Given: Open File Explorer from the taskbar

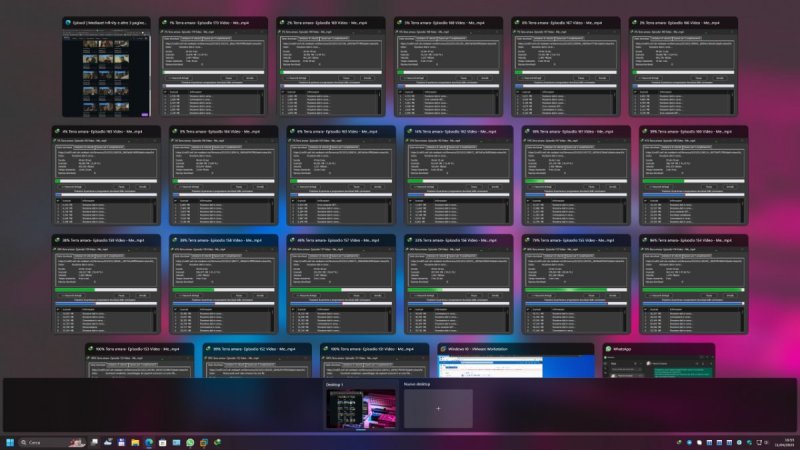Looking at the screenshot, I should 135,442.
